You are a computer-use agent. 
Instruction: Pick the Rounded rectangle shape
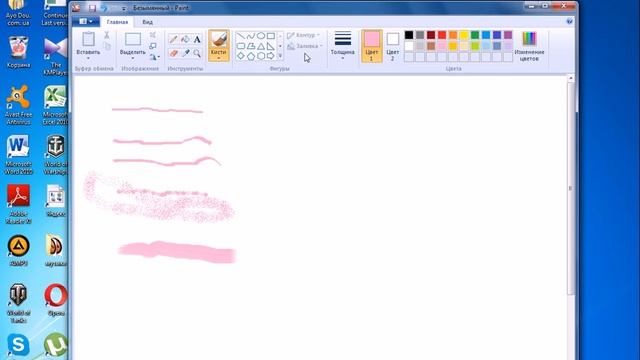pyautogui.click(x=241, y=46)
